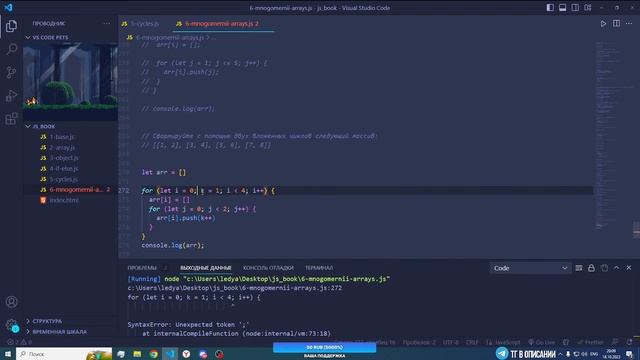The width and height of the screenshot is (640, 360).
Task: Open the Run and Debug view
Action: [11, 96]
